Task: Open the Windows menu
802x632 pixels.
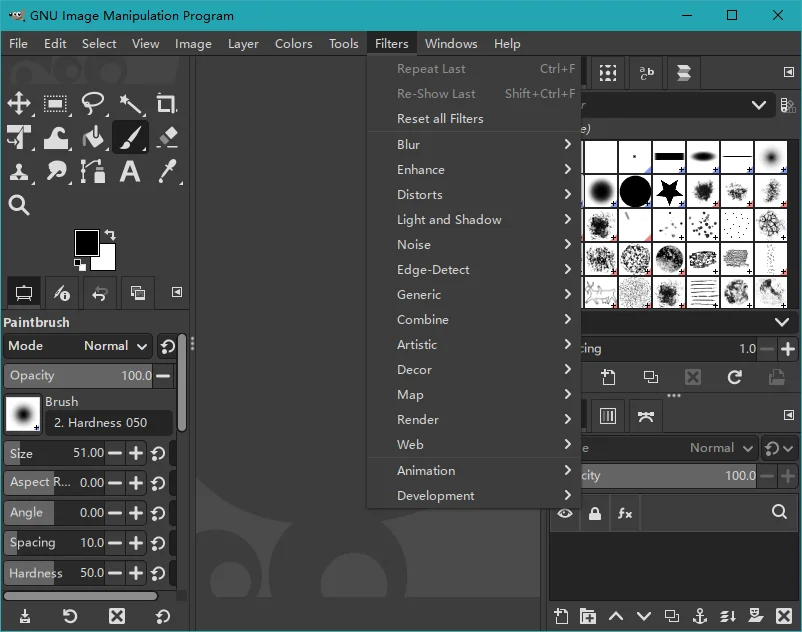Action: (x=451, y=44)
